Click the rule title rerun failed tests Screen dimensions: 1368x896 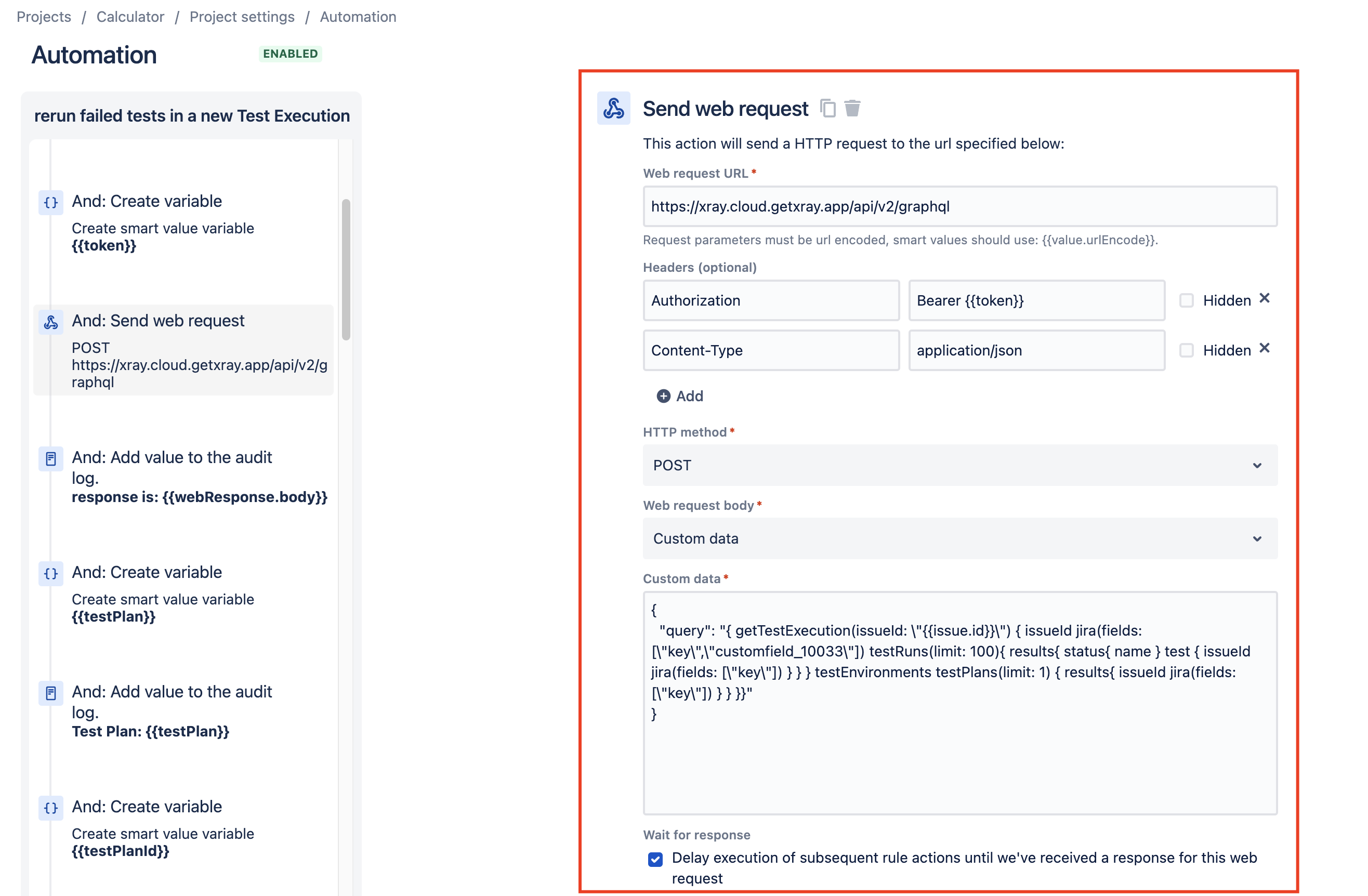(192, 115)
